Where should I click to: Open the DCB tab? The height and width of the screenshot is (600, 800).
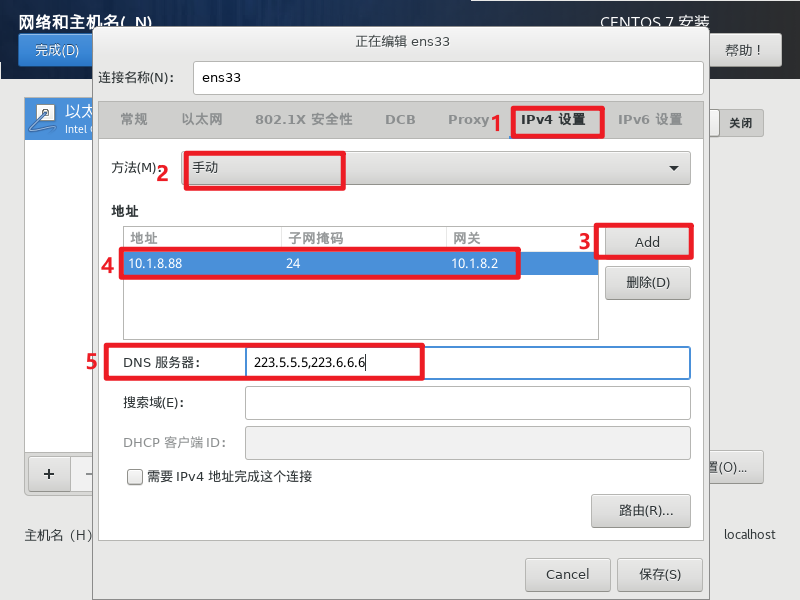400,119
